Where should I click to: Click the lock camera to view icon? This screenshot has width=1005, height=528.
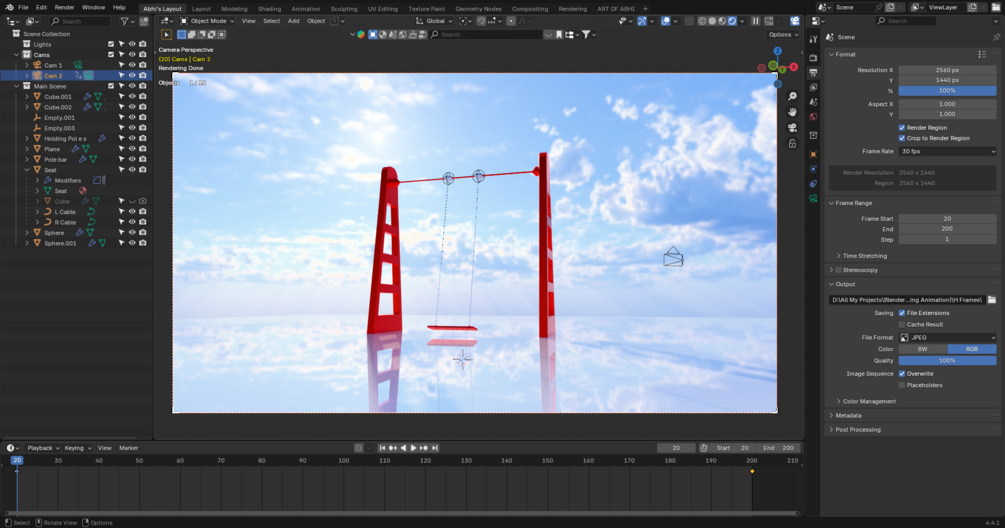click(x=792, y=144)
